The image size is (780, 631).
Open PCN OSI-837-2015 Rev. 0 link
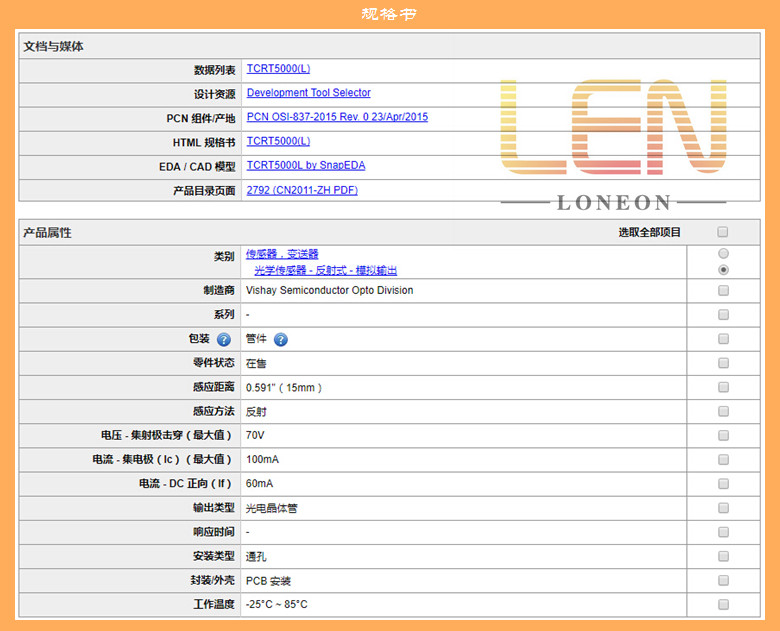tap(337, 117)
